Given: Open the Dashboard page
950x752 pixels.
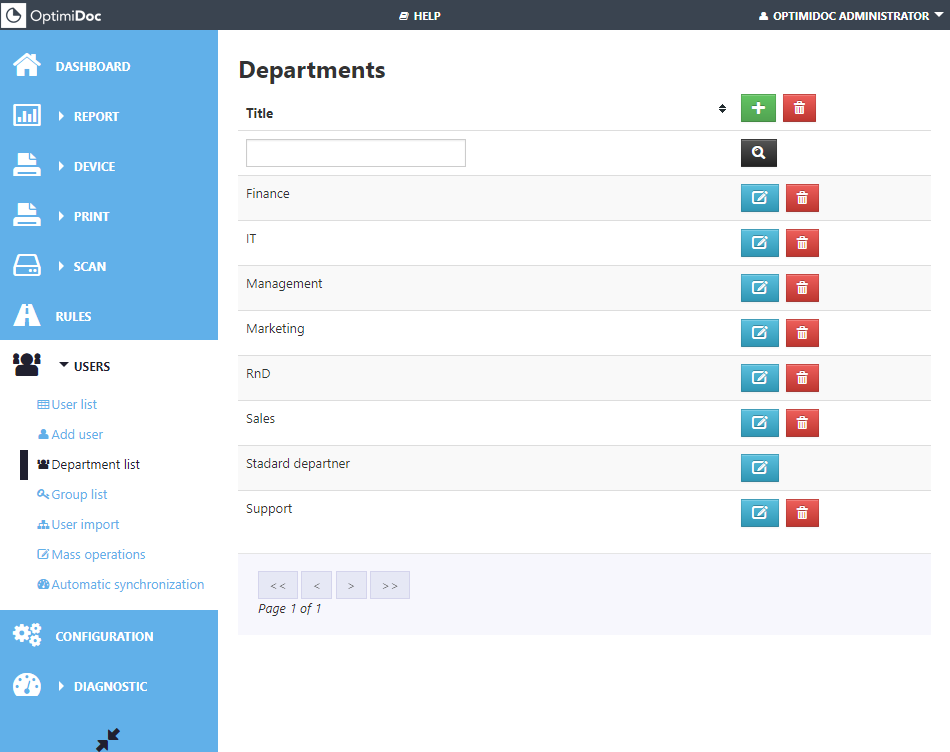Looking at the screenshot, I should pos(92,66).
